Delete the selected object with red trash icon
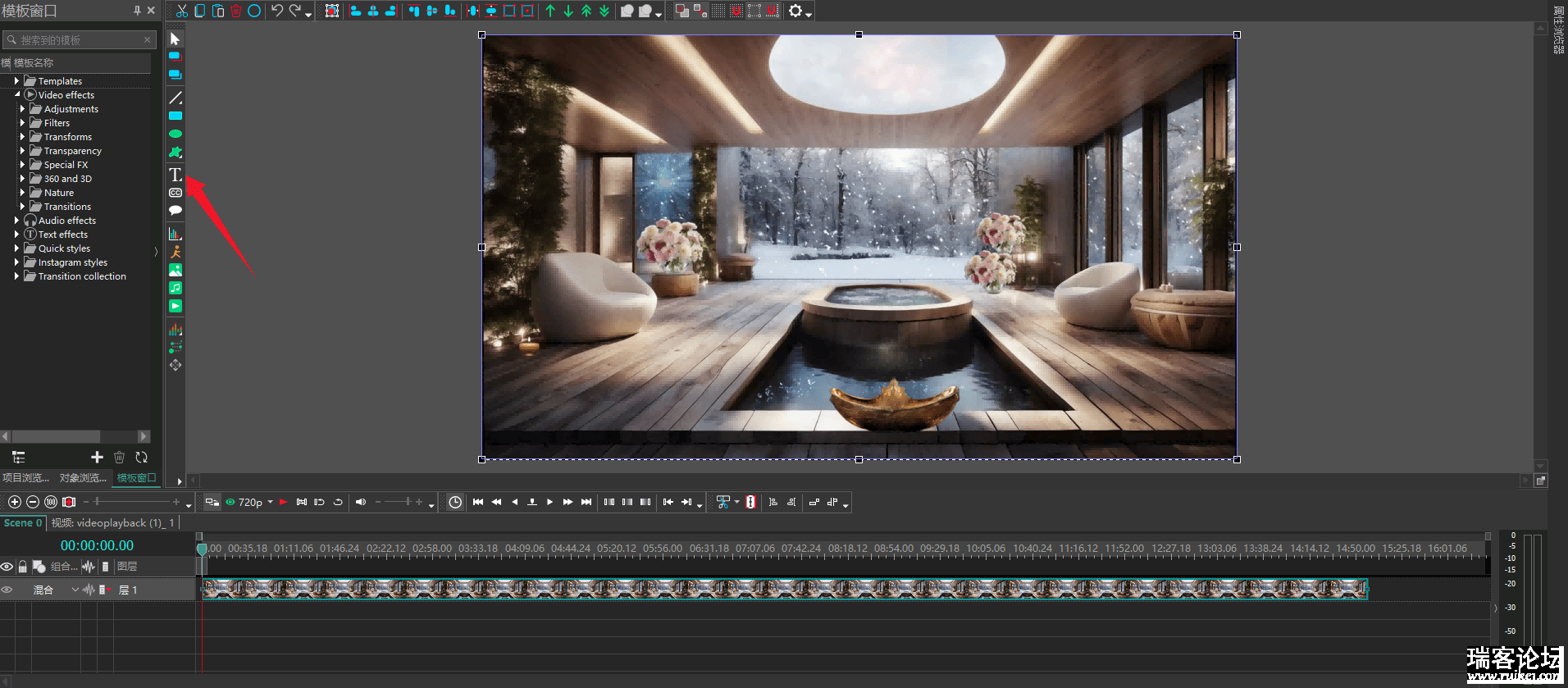 236,11
